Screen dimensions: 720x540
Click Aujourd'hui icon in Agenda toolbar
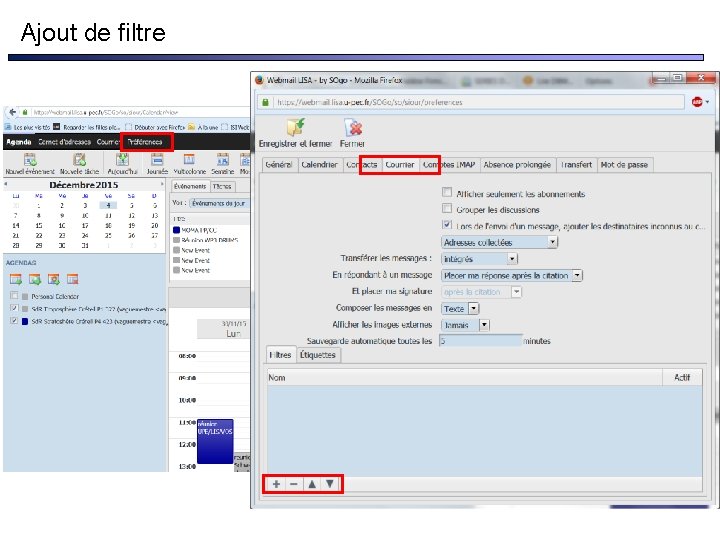point(122,160)
